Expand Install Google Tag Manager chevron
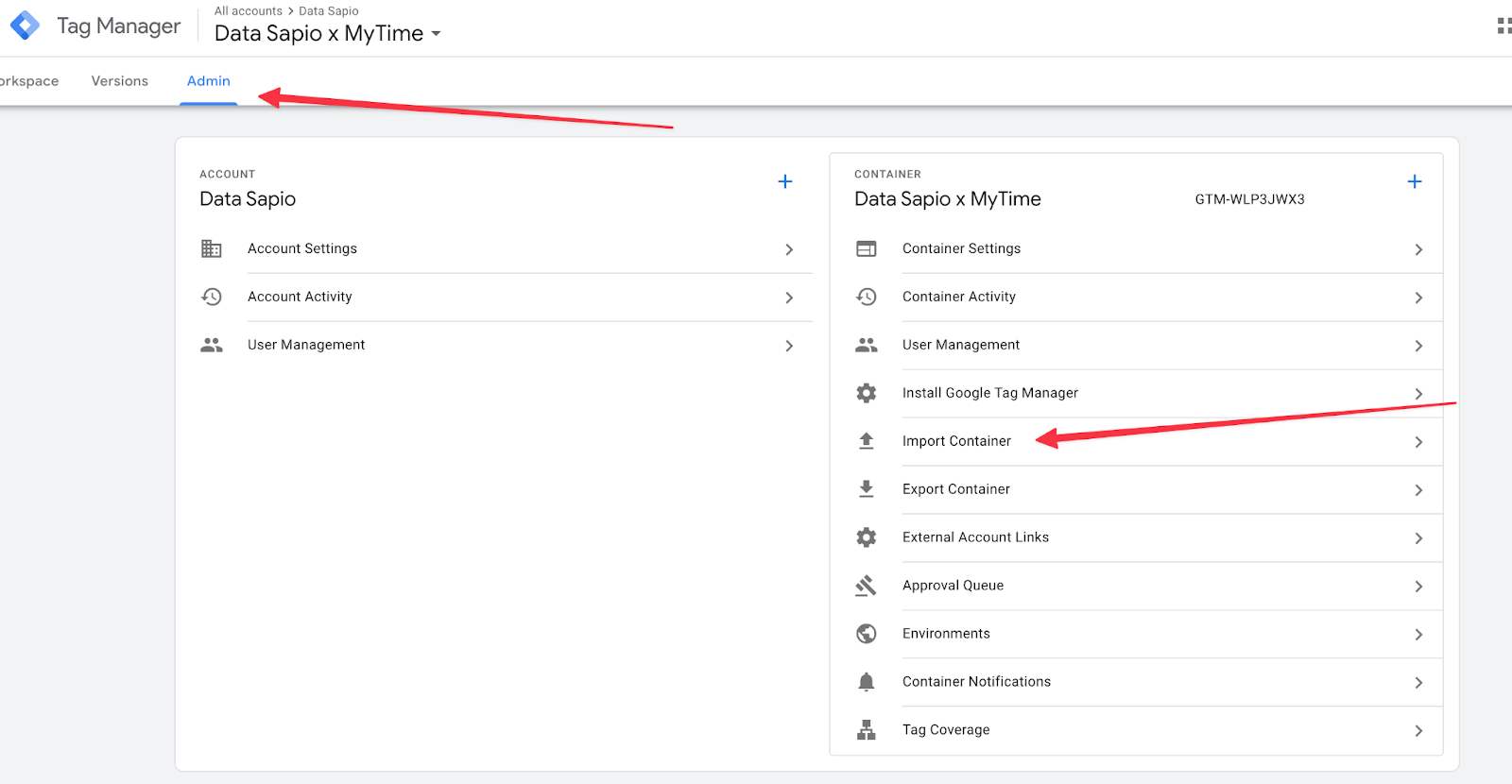The width and height of the screenshot is (1512, 784). click(x=1418, y=394)
